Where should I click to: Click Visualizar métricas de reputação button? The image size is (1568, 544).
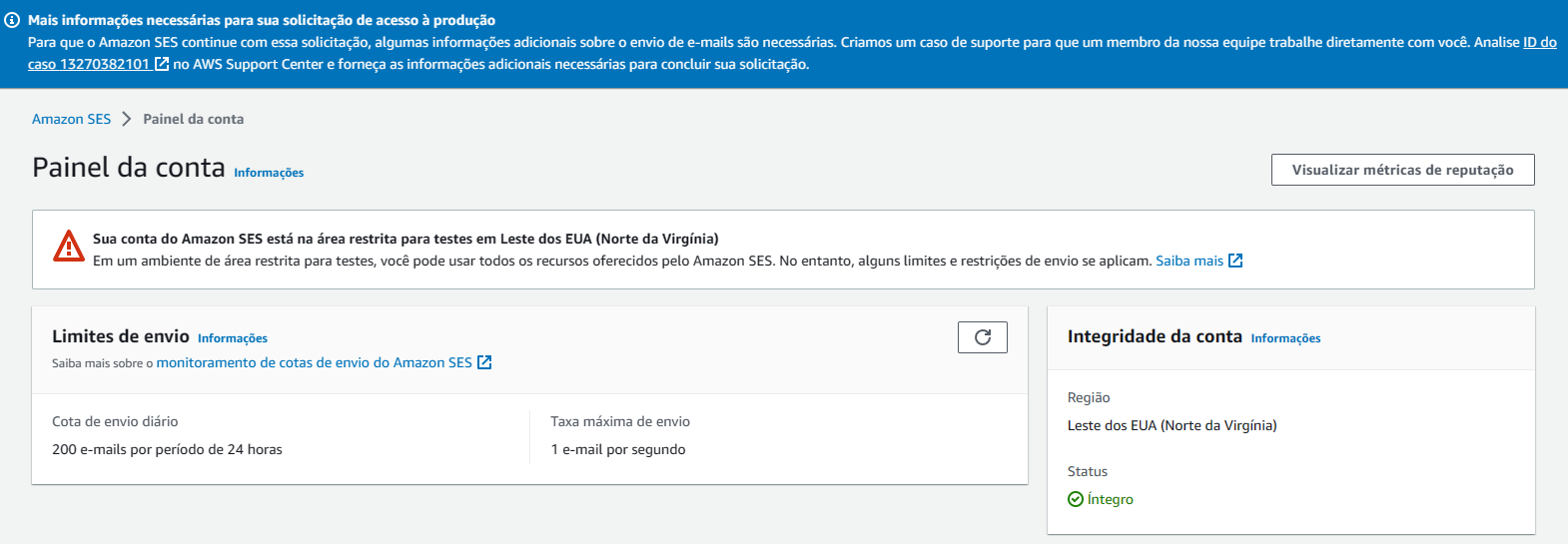(x=1402, y=170)
